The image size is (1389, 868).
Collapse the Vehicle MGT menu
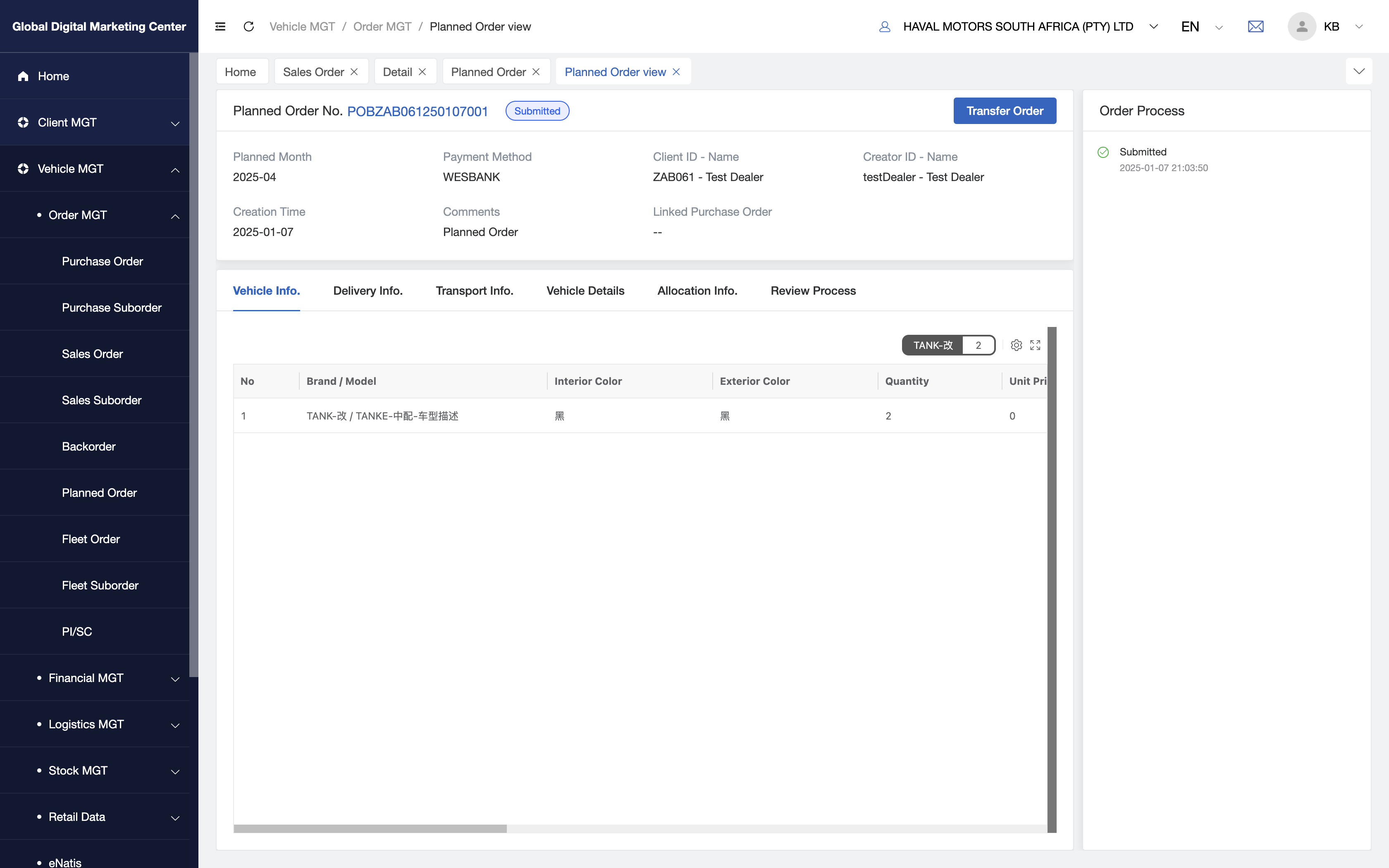coord(175,169)
